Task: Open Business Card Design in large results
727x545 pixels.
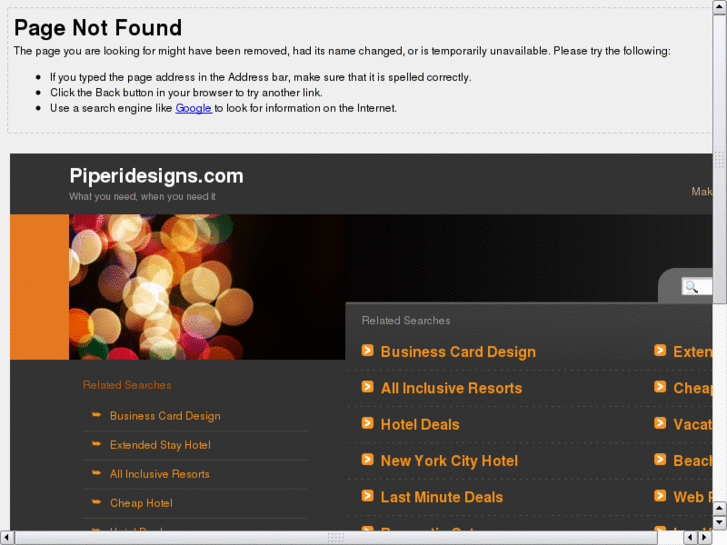Action: (x=458, y=352)
